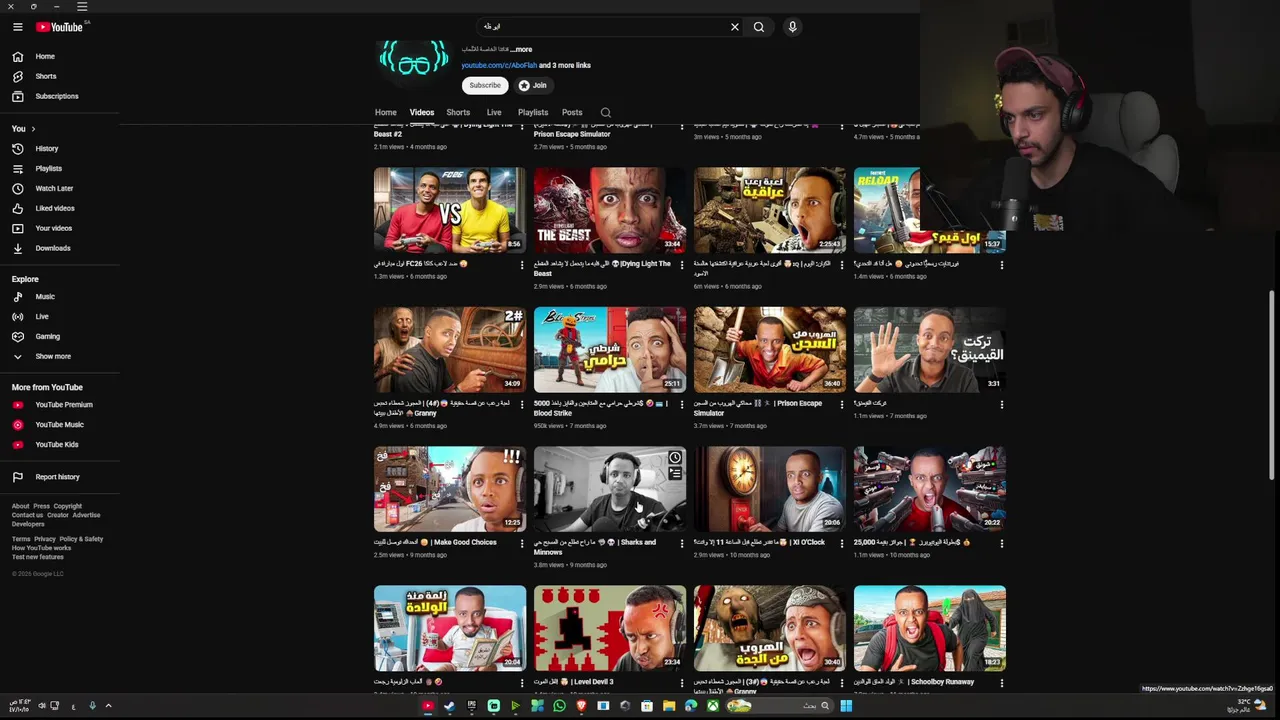Show hidden system tray icons chevron

tap(108, 706)
